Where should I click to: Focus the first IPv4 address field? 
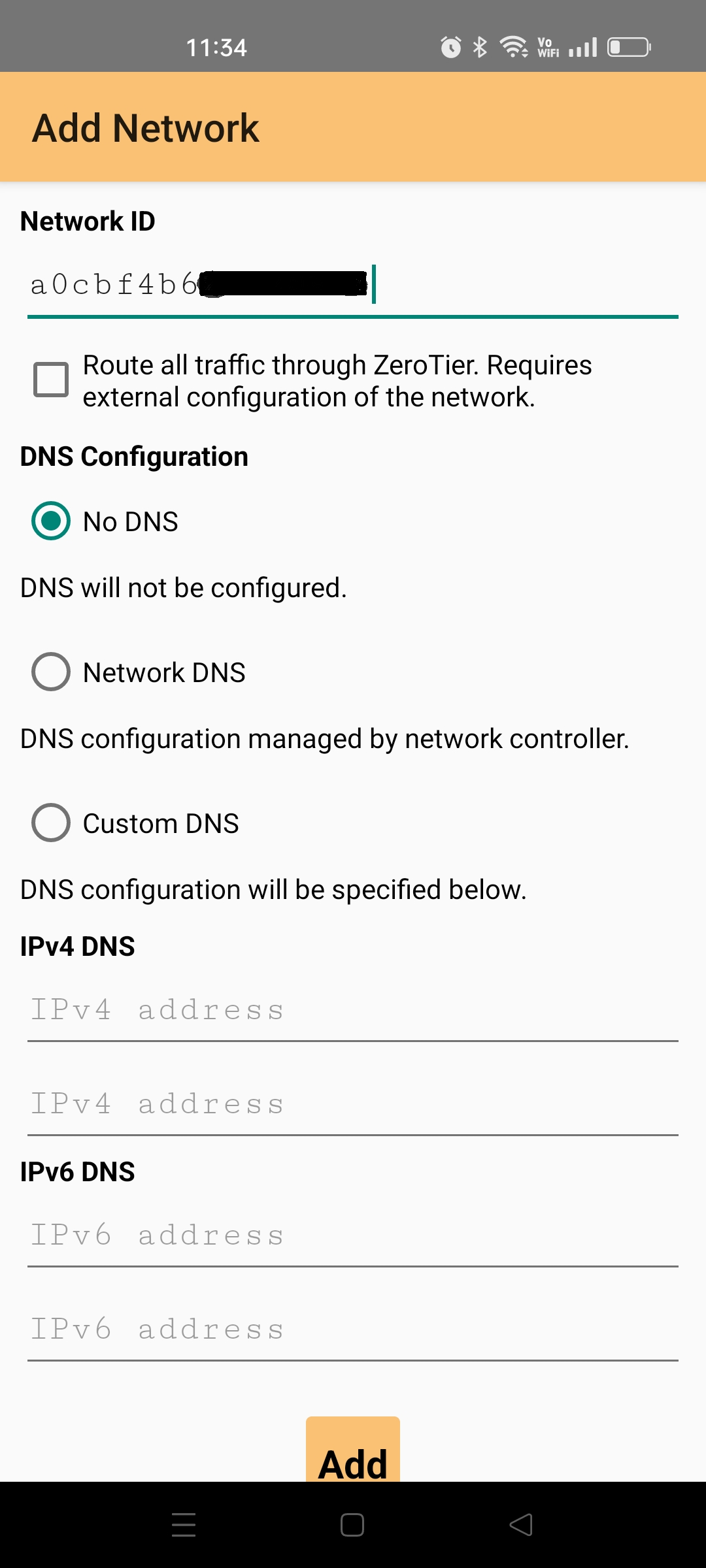[353, 1010]
